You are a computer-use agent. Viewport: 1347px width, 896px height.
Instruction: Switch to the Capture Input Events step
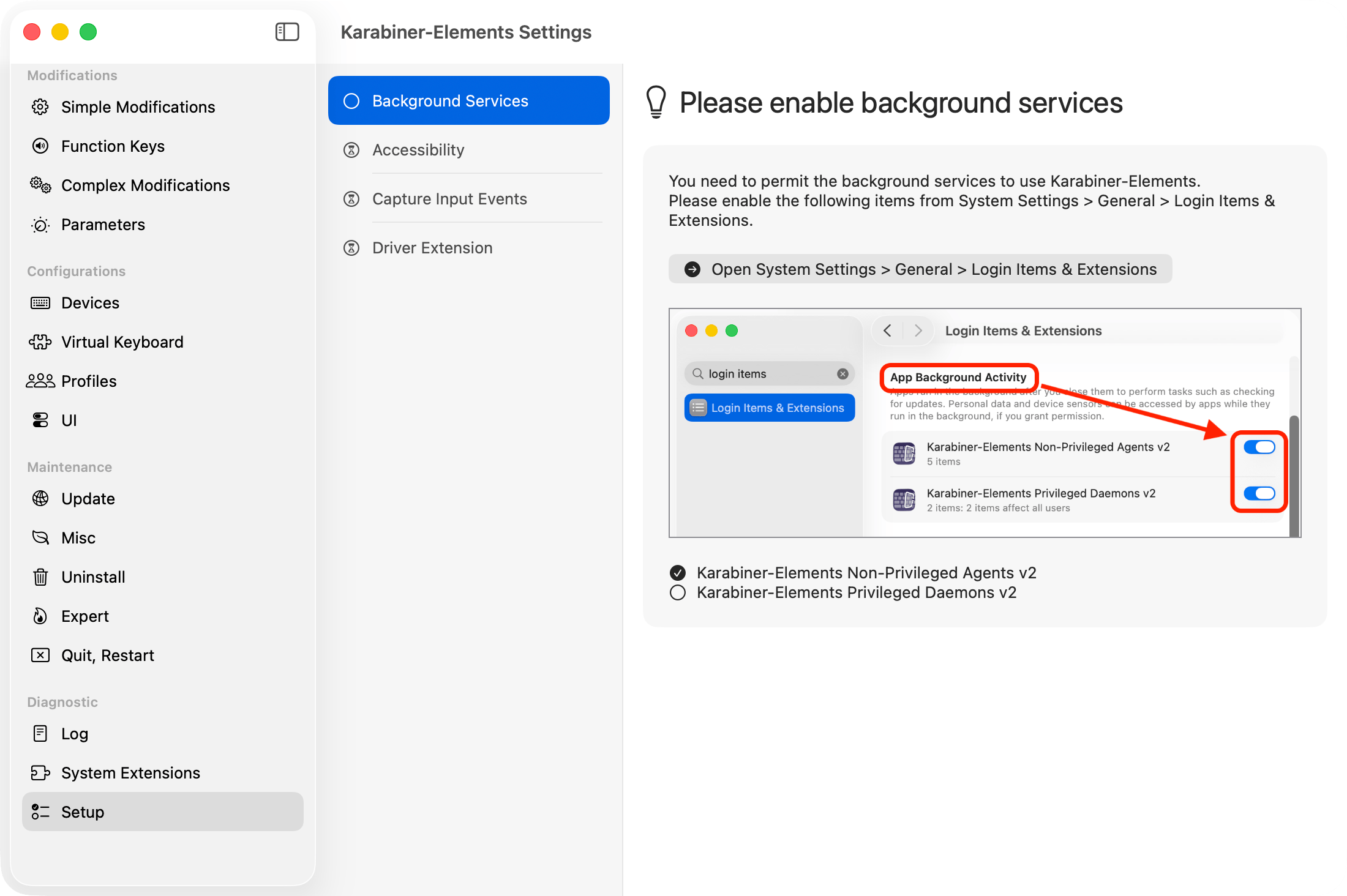point(469,199)
